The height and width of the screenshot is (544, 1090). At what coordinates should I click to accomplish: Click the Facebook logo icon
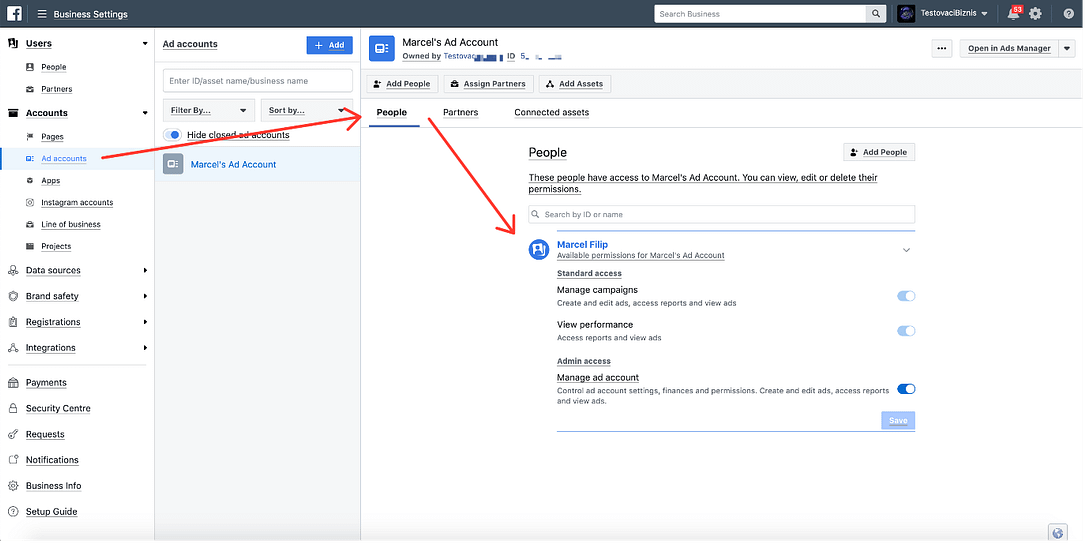point(14,13)
